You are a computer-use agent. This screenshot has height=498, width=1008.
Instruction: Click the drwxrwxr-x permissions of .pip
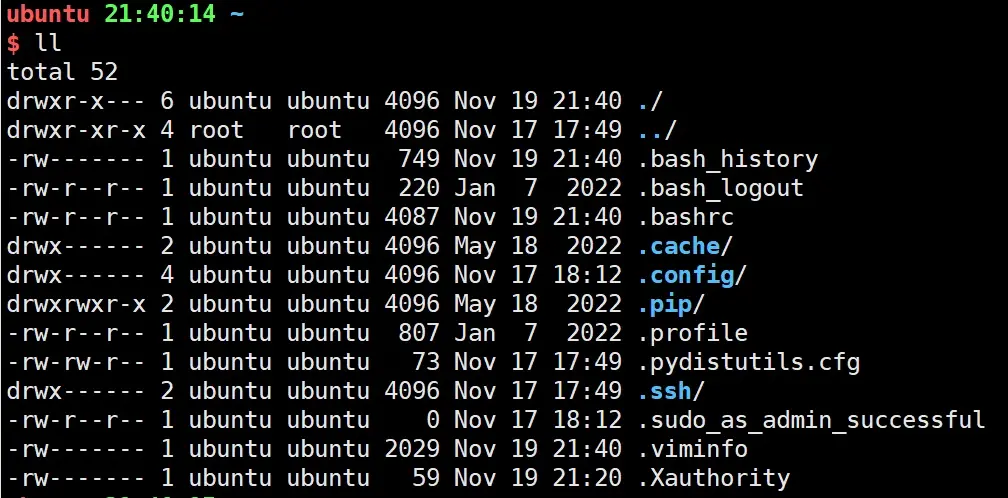(76, 304)
